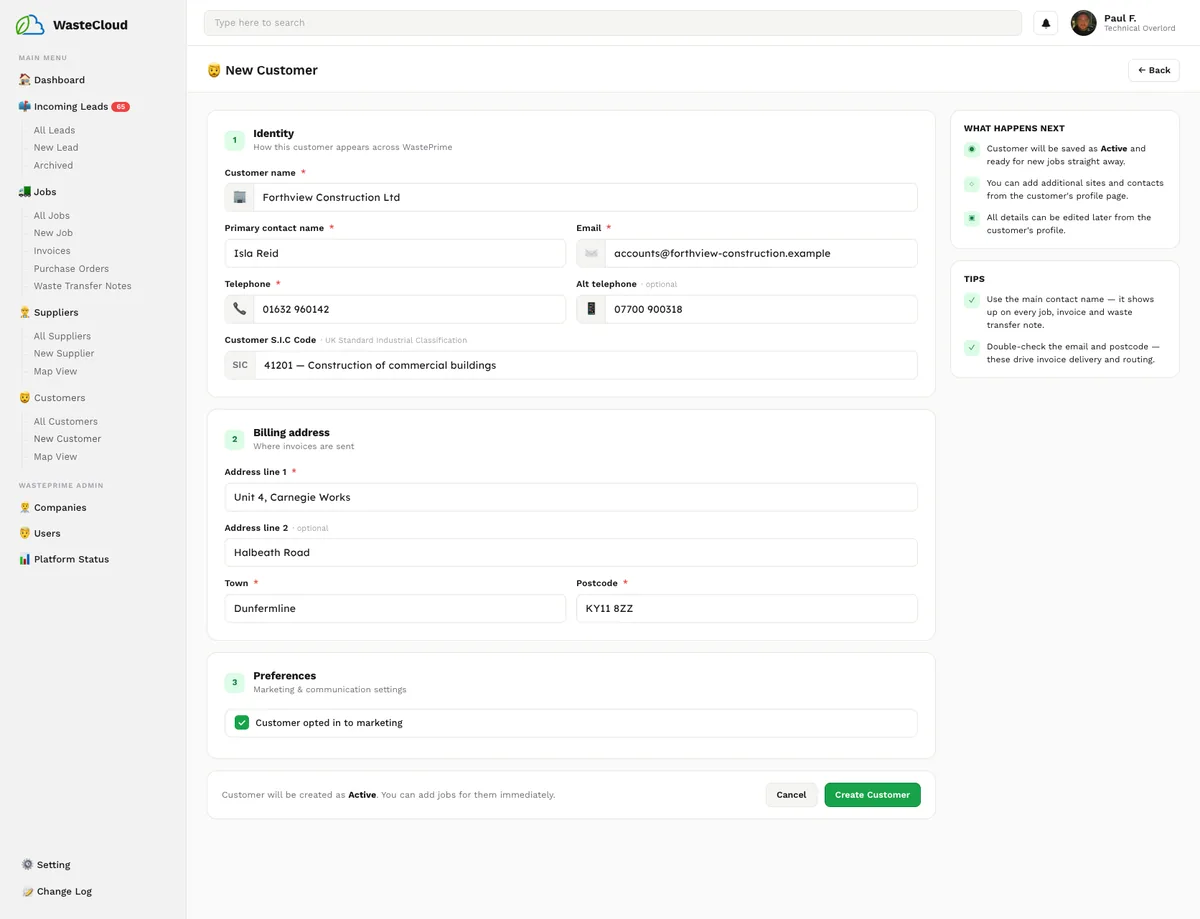
Task: Click the Town input field
Action: point(395,609)
